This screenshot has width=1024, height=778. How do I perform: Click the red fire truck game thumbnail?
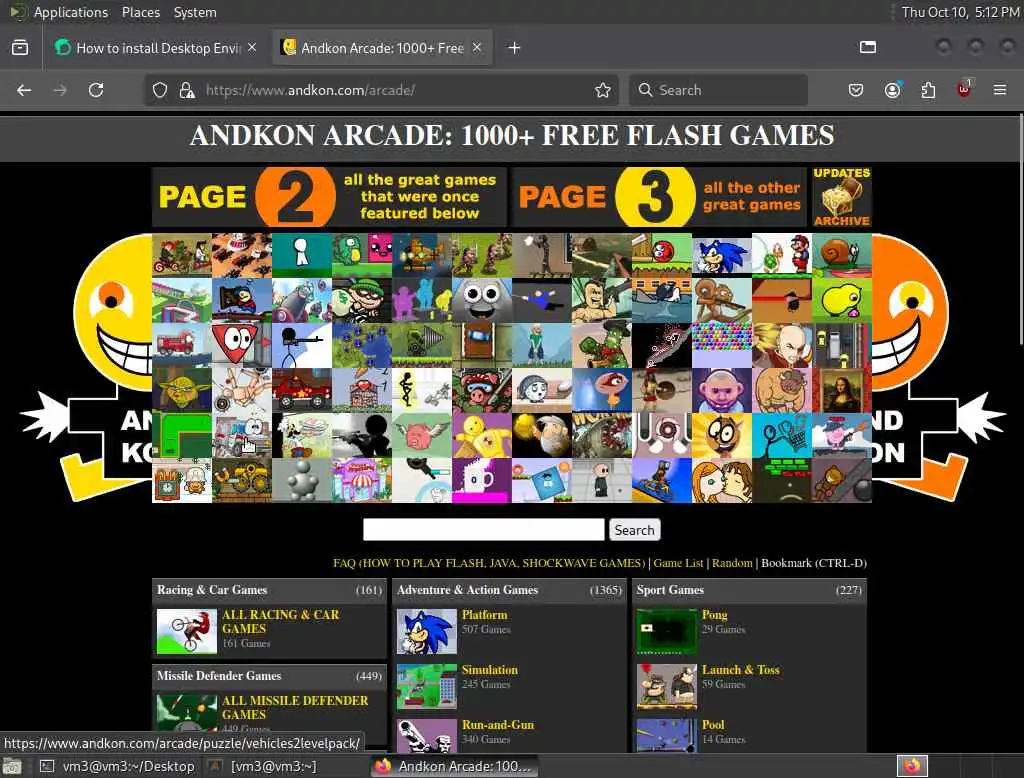(x=182, y=346)
